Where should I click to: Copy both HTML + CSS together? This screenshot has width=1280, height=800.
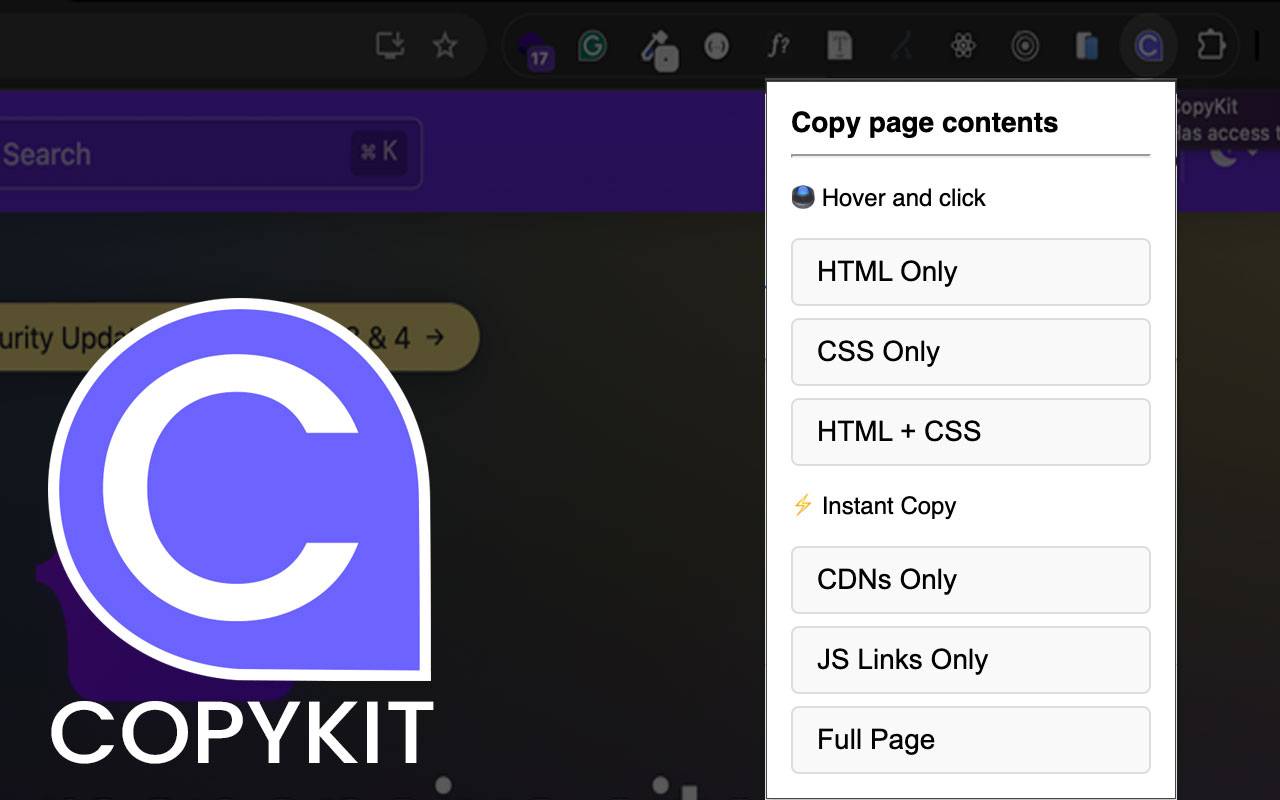coord(970,431)
